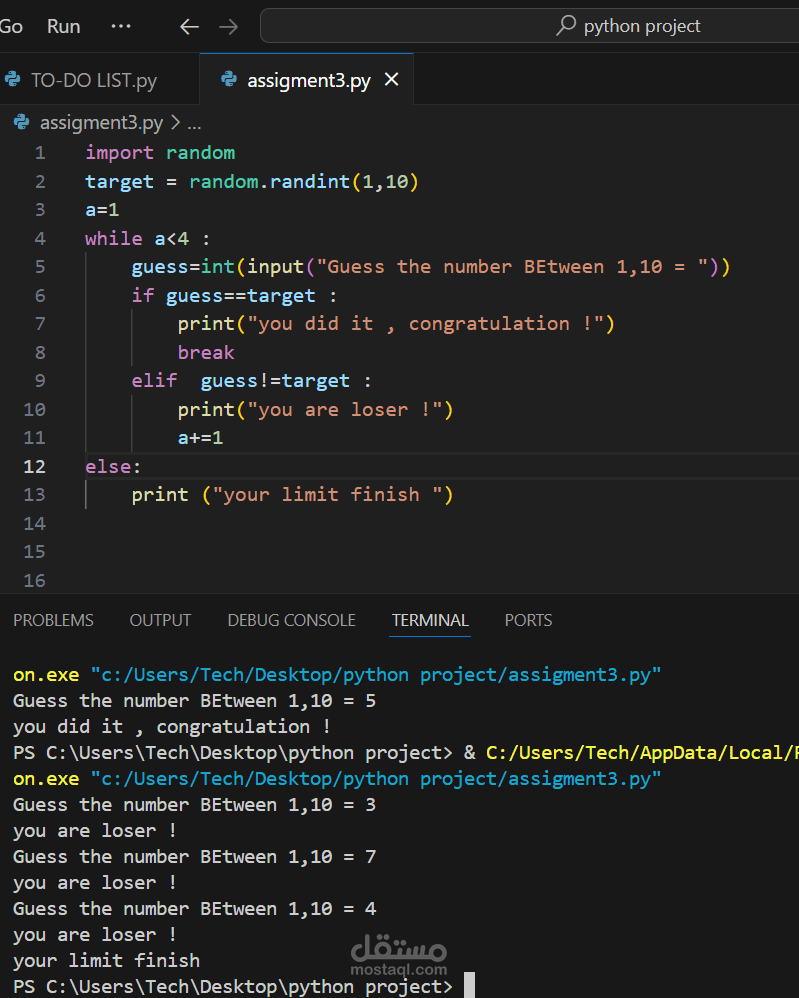Open the PORTS panel tab
The height and width of the screenshot is (998, 799).
528,621
